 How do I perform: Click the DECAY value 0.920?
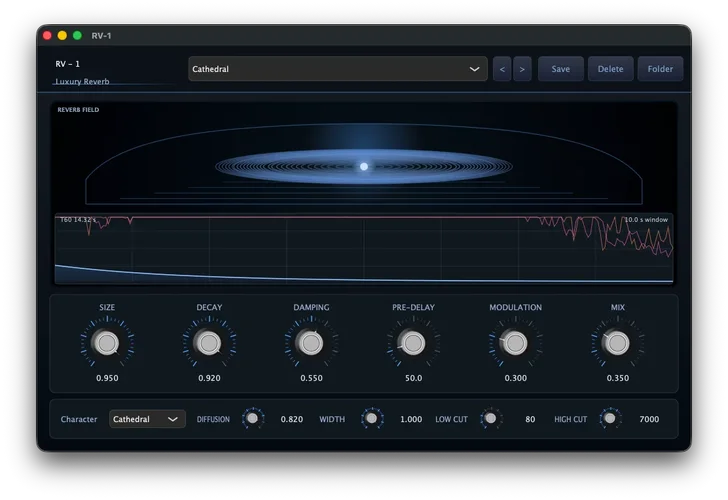(x=209, y=378)
